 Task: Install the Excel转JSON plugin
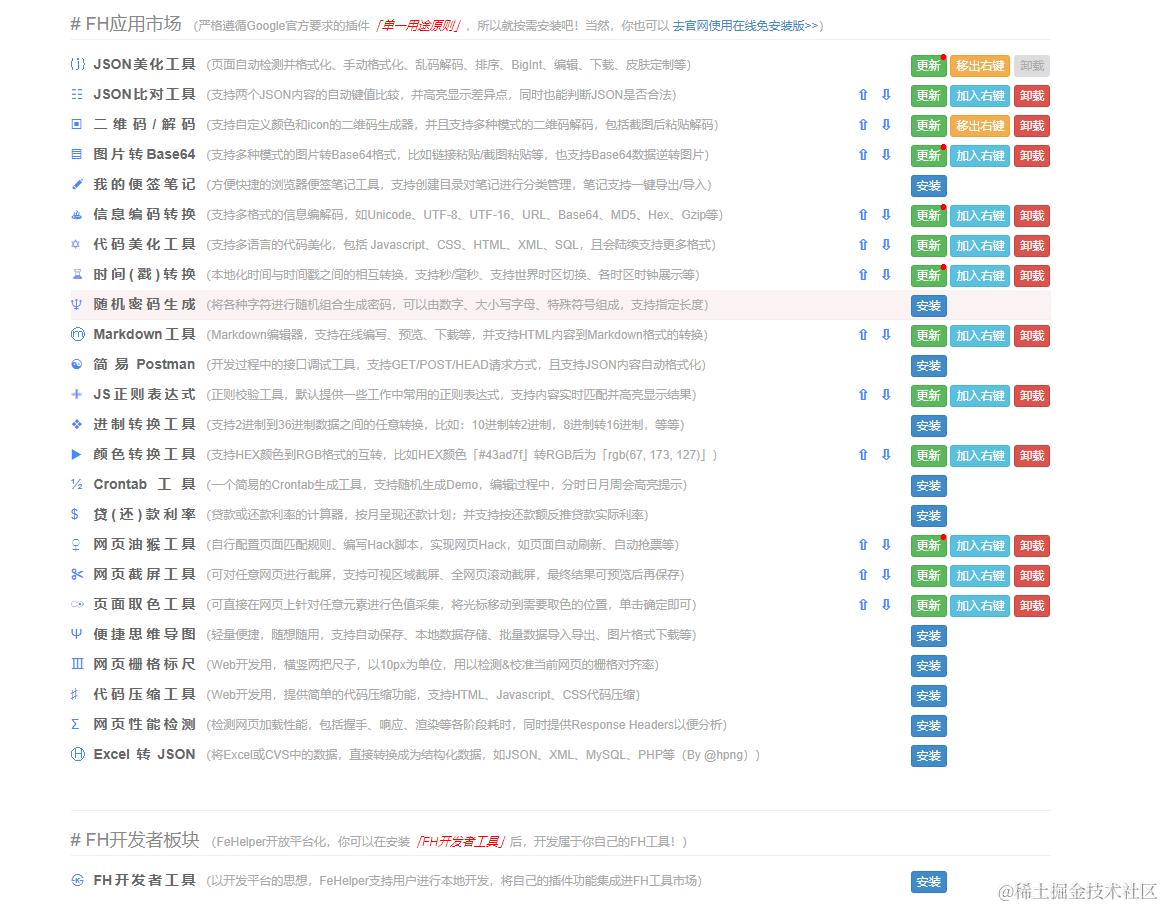click(929, 756)
